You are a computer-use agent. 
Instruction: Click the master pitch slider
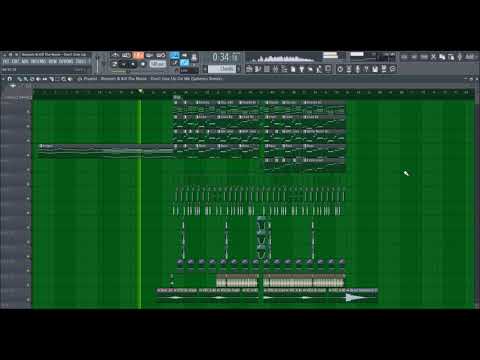click(x=105, y=63)
